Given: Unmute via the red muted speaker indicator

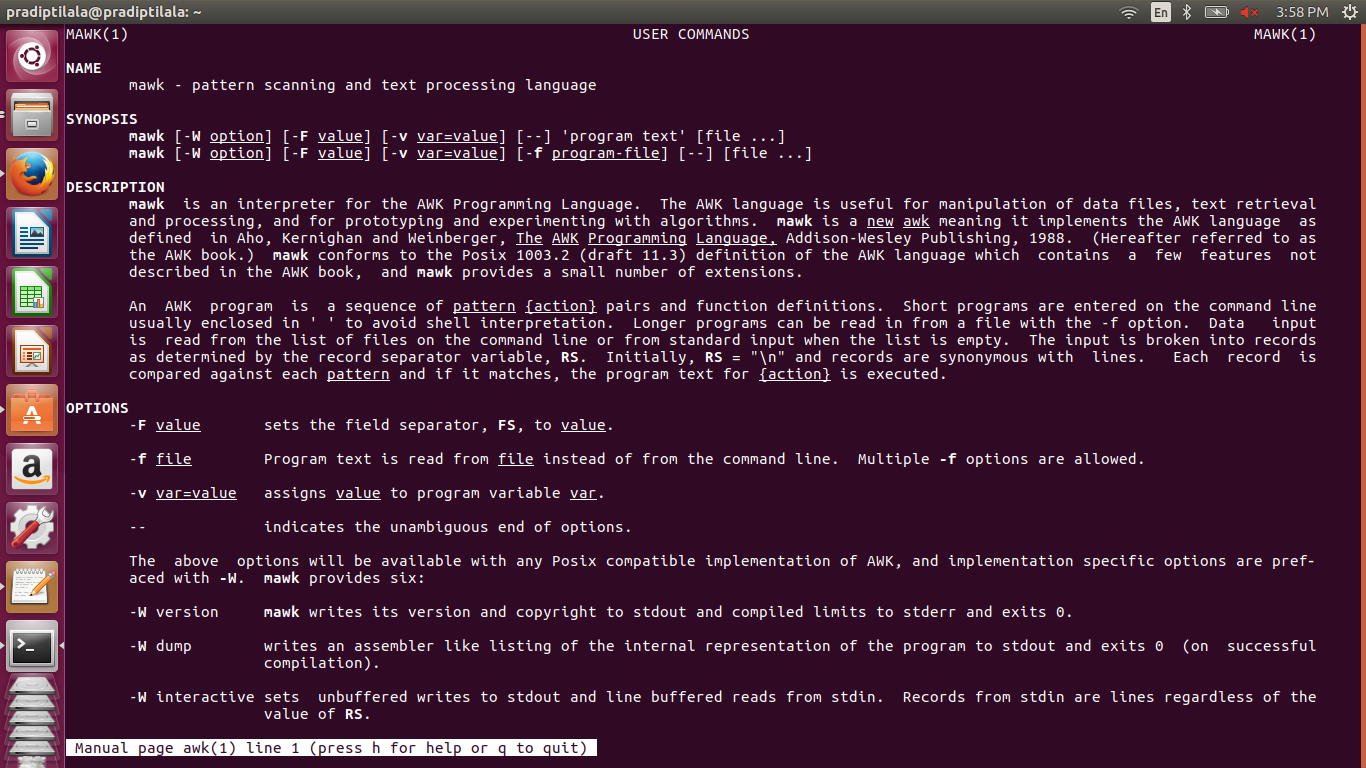Looking at the screenshot, I should pos(1248,12).
